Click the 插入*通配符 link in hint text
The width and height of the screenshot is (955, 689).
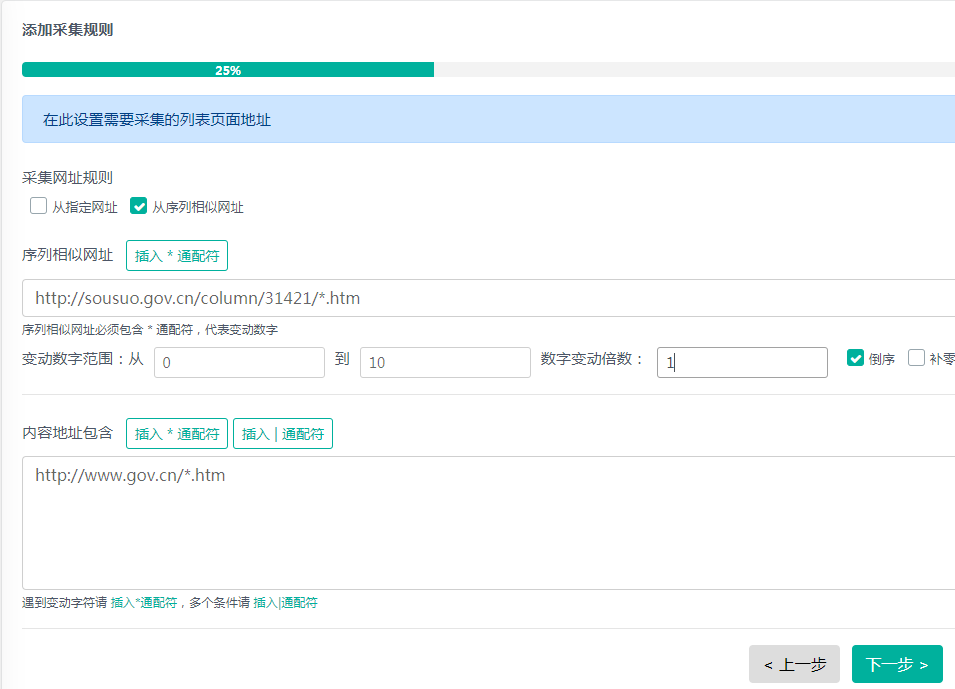(x=144, y=603)
